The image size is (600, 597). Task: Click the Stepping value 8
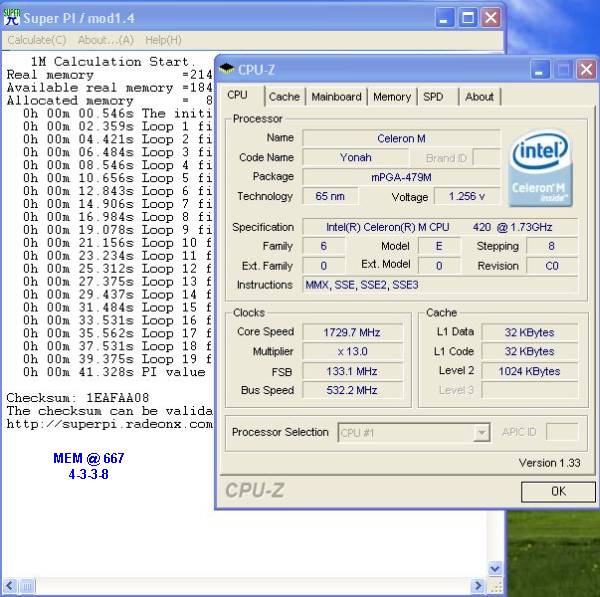pyautogui.click(x=551, y=246)
